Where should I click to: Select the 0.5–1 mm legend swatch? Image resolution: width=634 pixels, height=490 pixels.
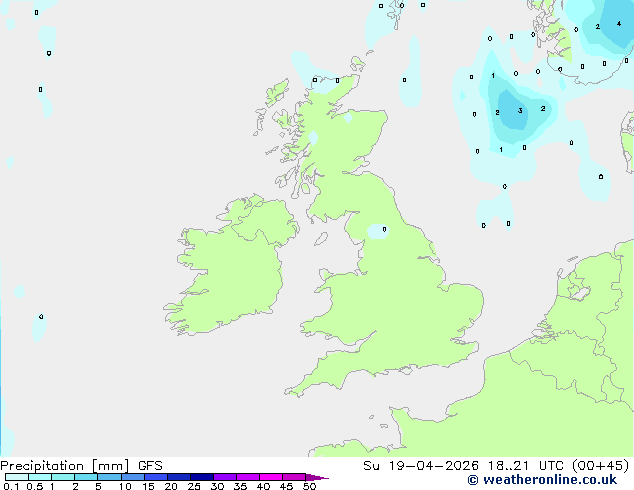tap(40, 477)
